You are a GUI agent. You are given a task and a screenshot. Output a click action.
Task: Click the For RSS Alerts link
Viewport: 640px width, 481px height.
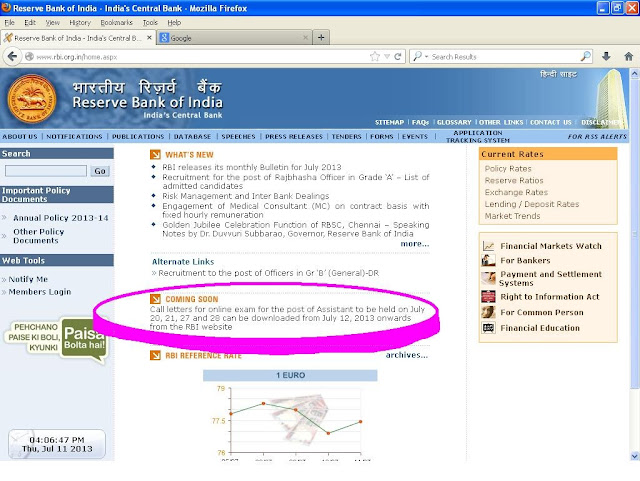[597, 136]
